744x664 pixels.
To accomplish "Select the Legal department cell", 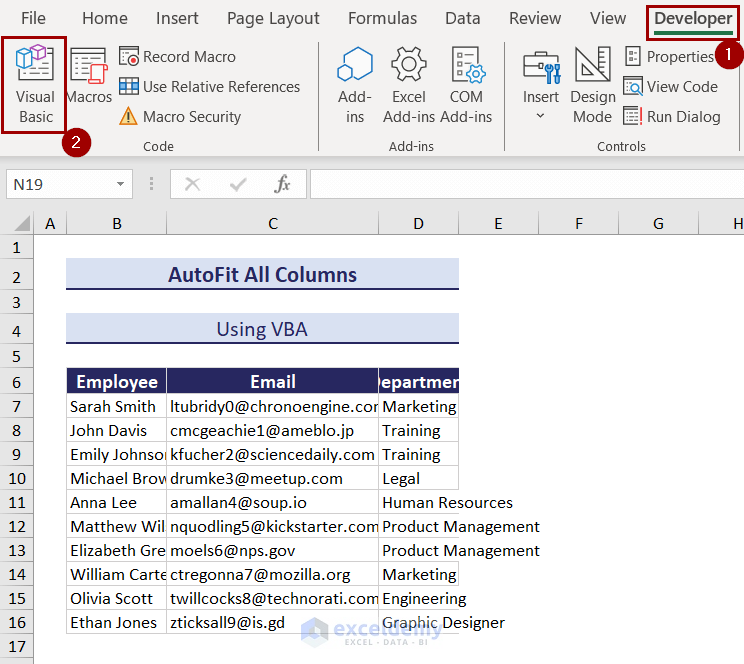I will point(419,478).
